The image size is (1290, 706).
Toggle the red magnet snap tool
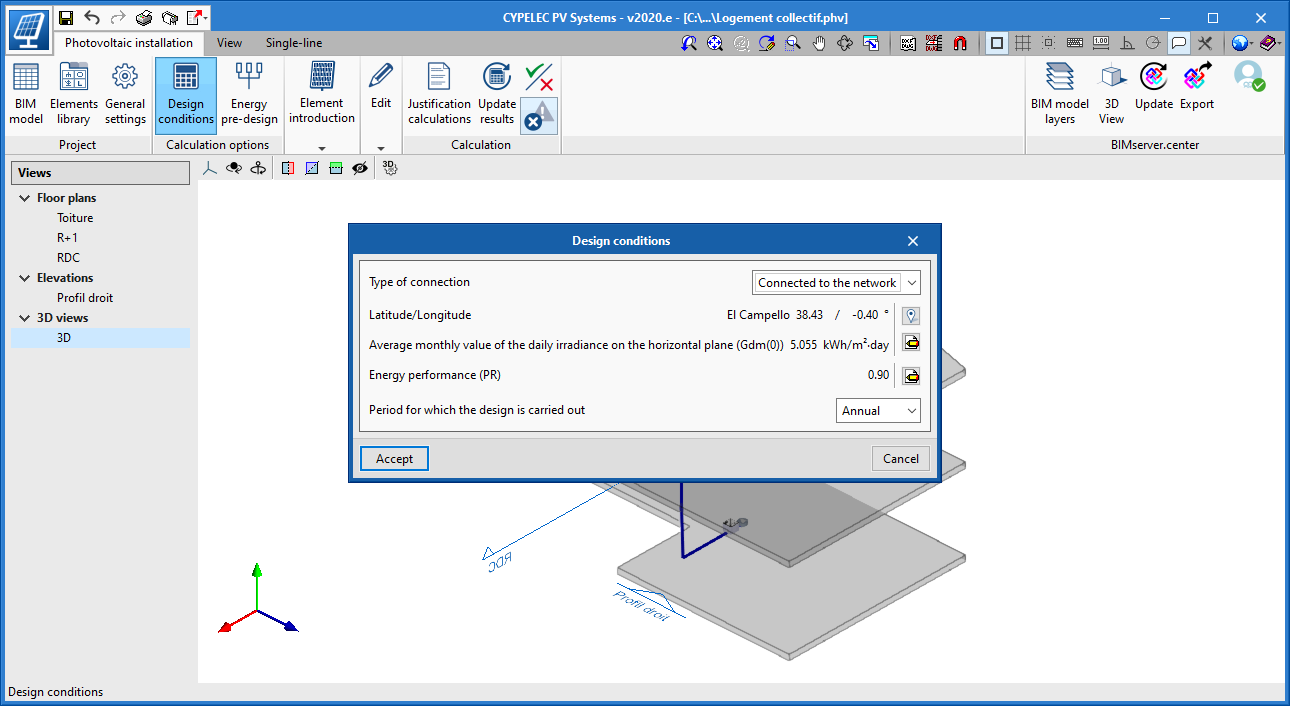point(960,43)
